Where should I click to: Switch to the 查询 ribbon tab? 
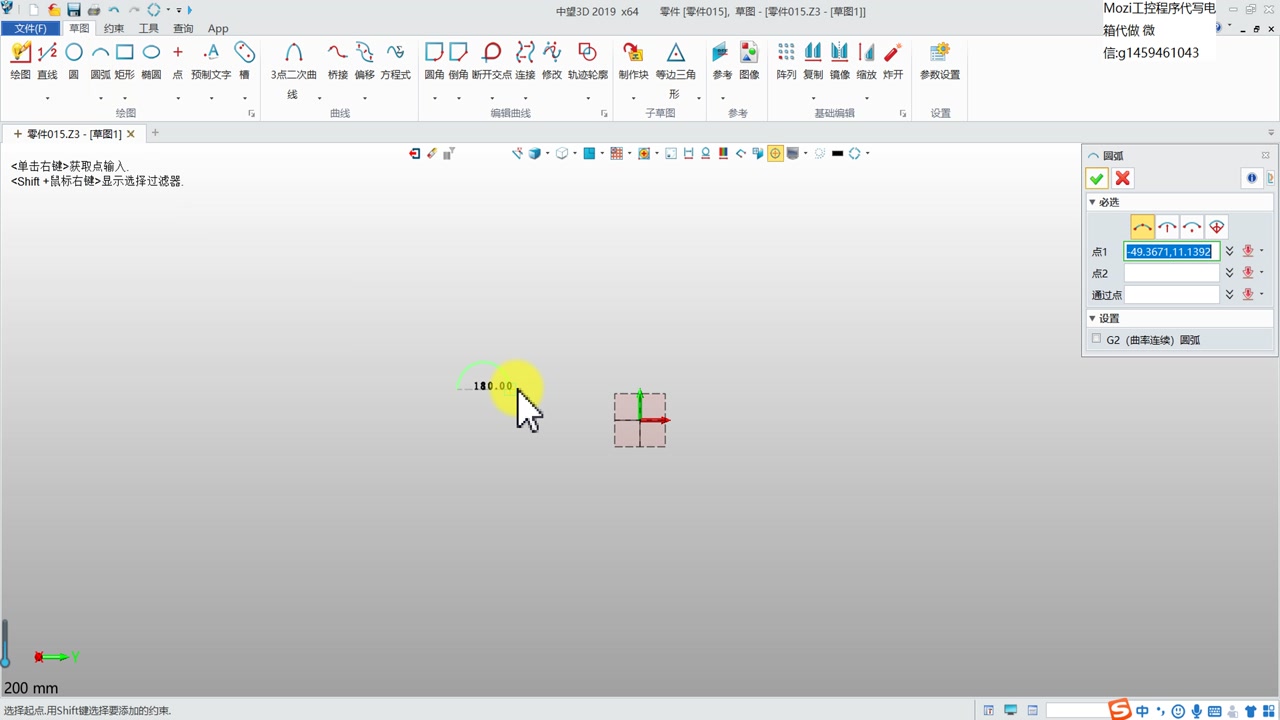tap(183, 28)
